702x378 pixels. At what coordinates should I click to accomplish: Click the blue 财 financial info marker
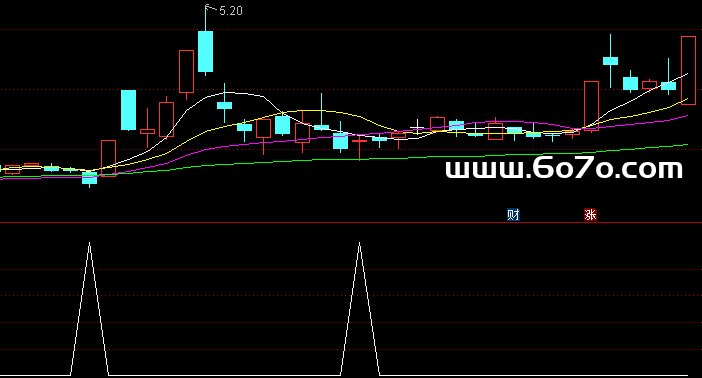tap(513, 215)
